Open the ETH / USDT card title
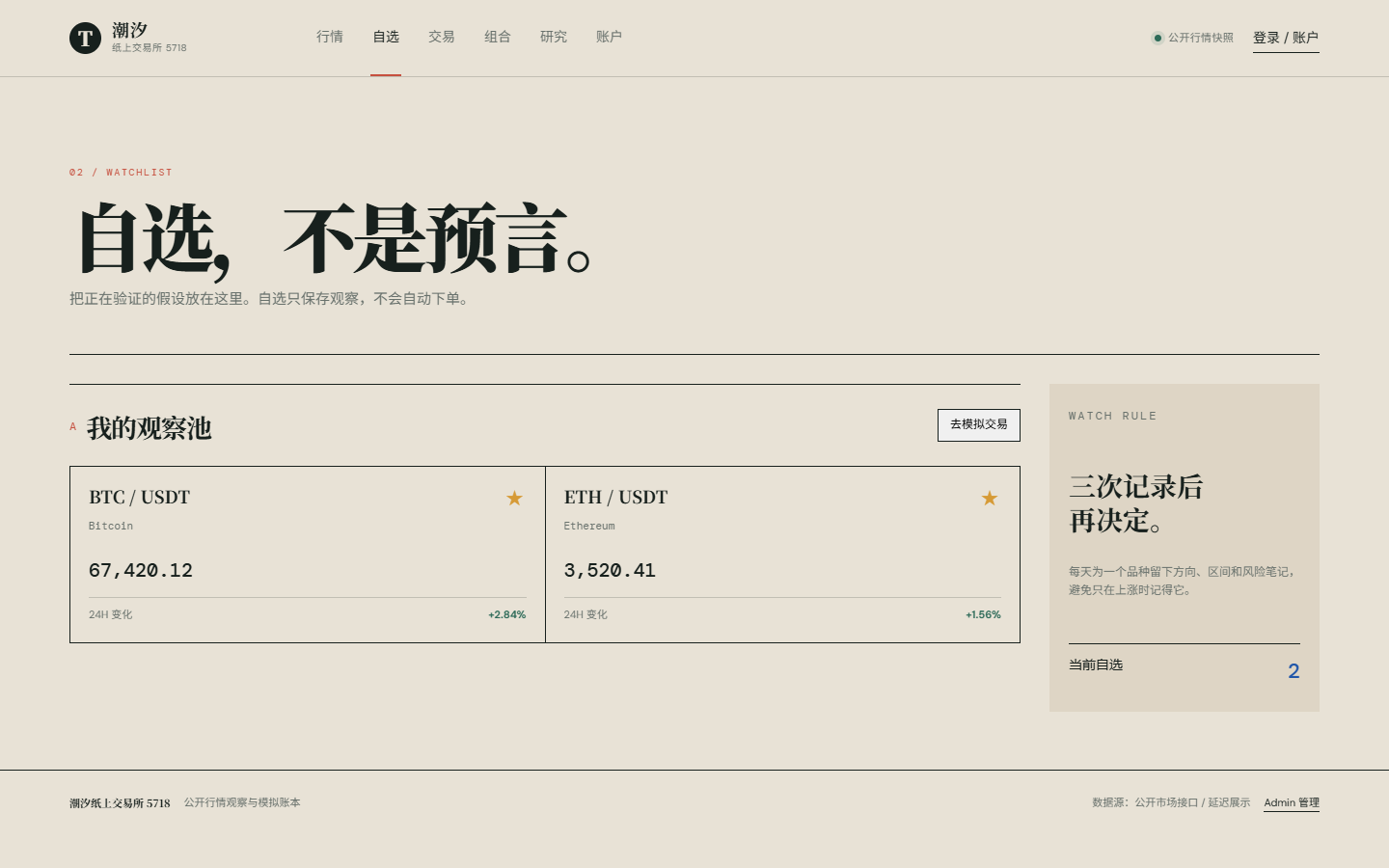The image size is (1389, 868). coord(615,497)
